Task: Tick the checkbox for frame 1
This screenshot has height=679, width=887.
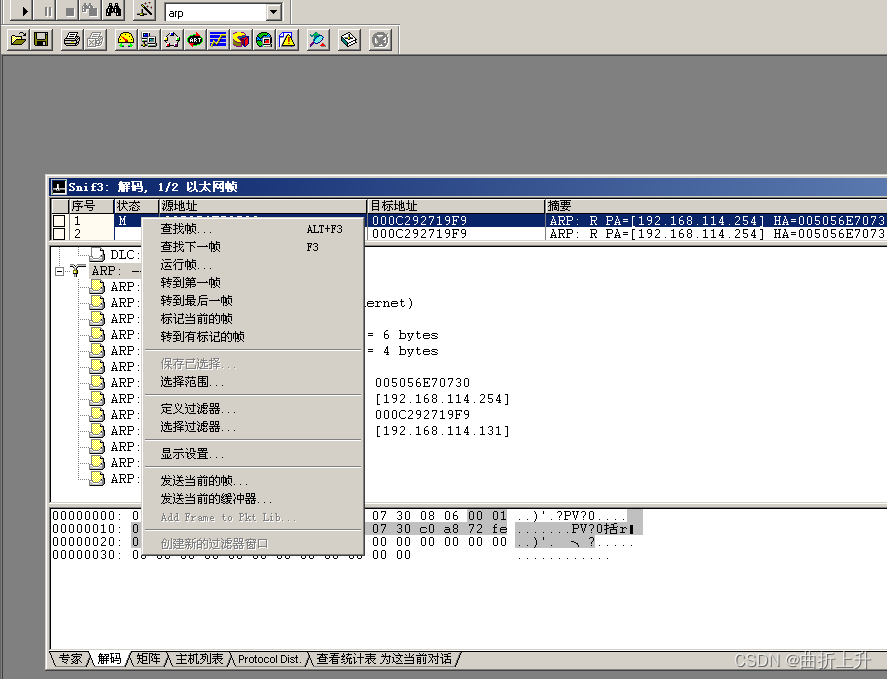Action: [59, 221]
